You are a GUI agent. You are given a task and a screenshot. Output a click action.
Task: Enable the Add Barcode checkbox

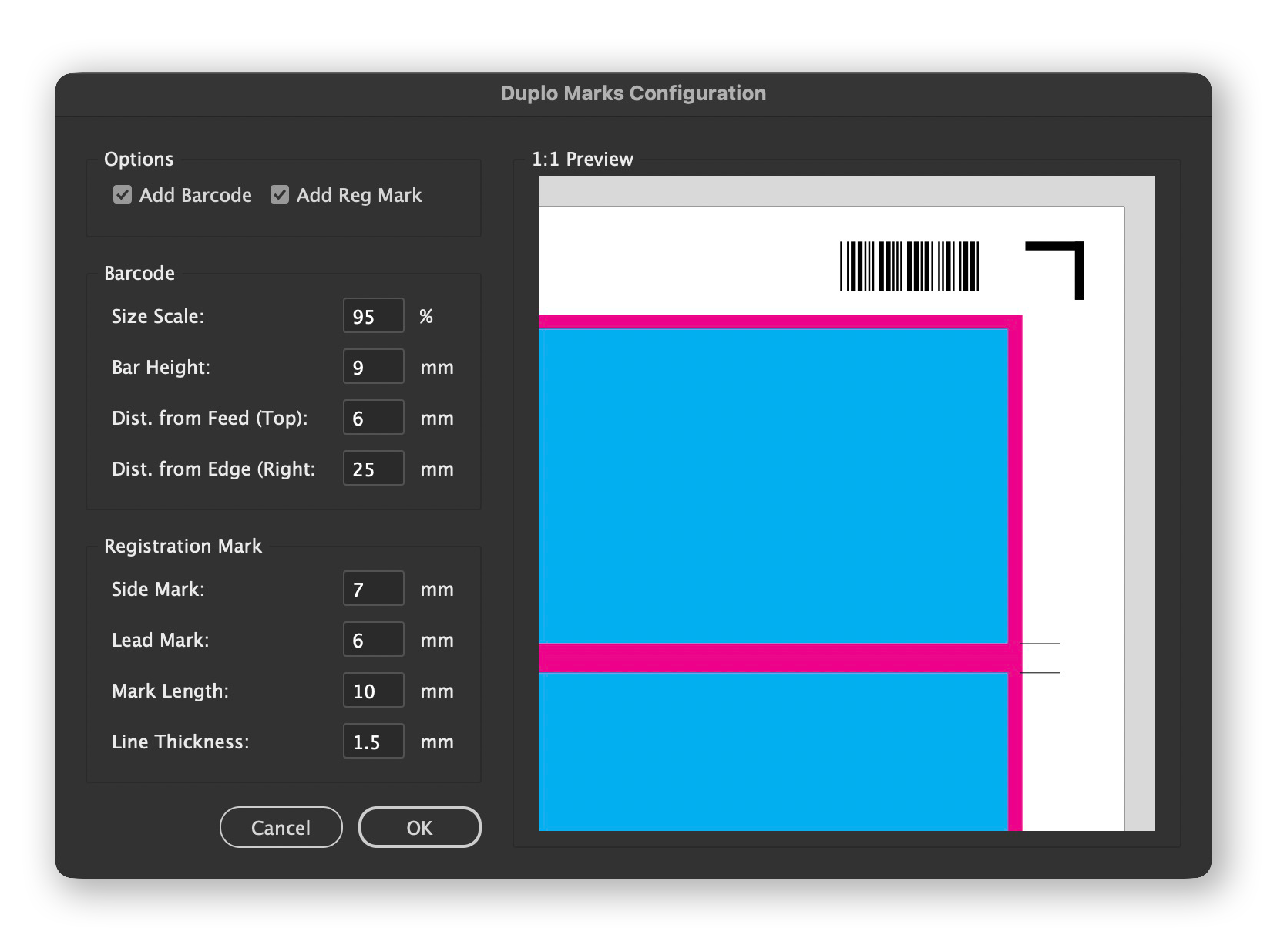(122, 195)
